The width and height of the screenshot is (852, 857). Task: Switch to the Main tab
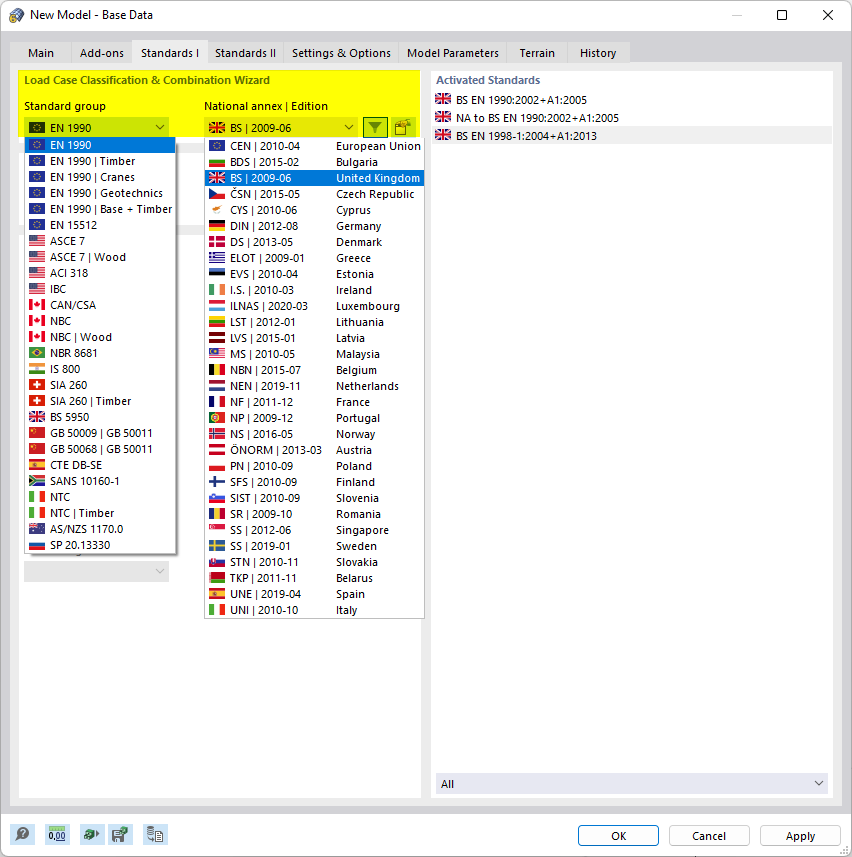tap(41, 53)
